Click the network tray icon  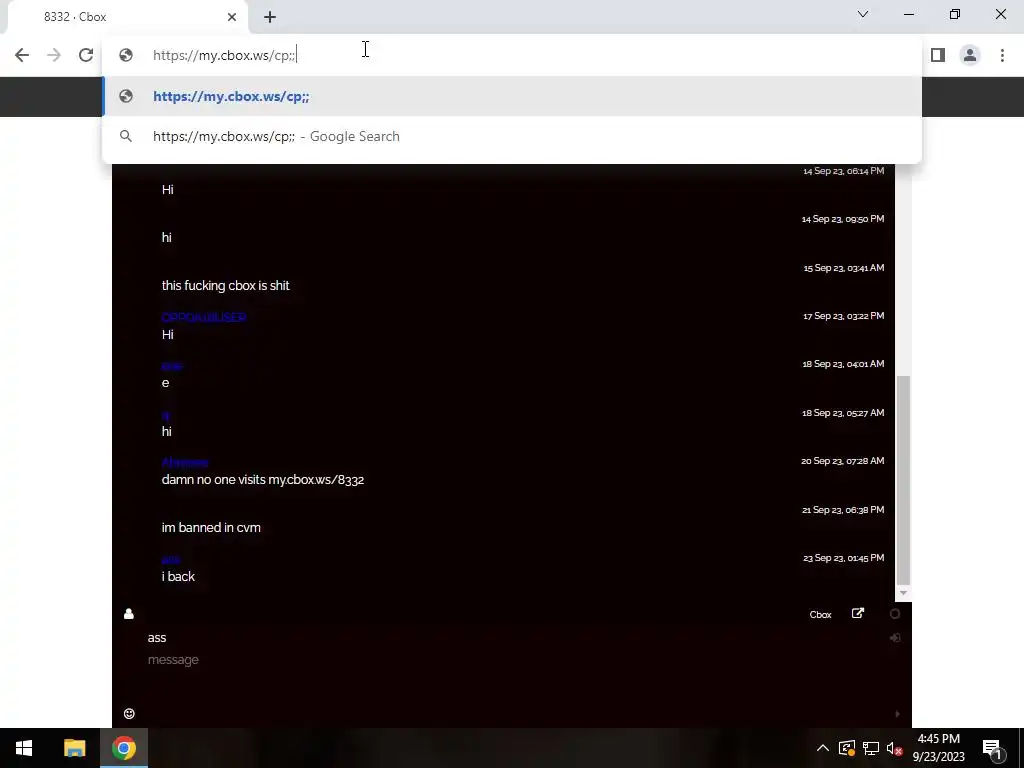(x=871, y=748)
